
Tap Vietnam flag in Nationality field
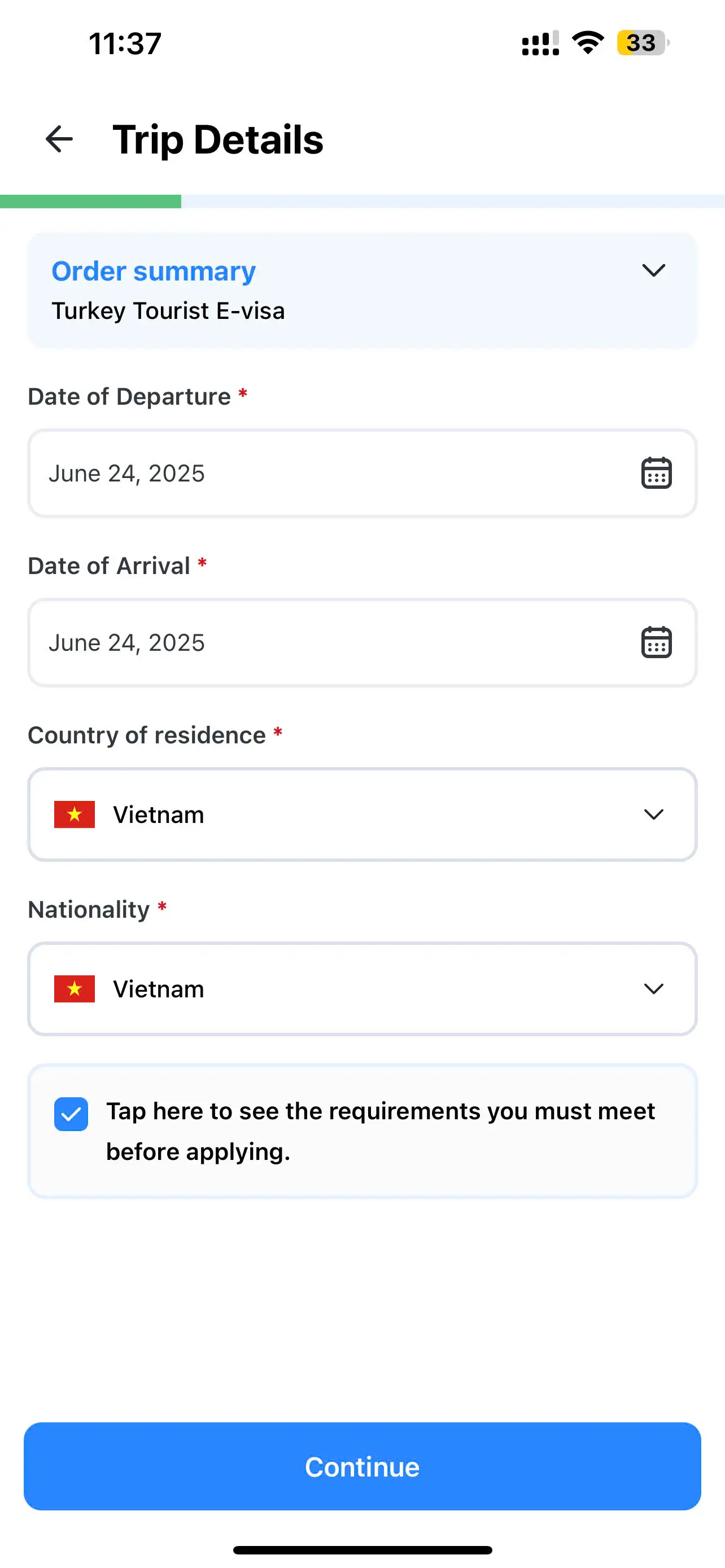pyautogui.click(x=75, y=988)
